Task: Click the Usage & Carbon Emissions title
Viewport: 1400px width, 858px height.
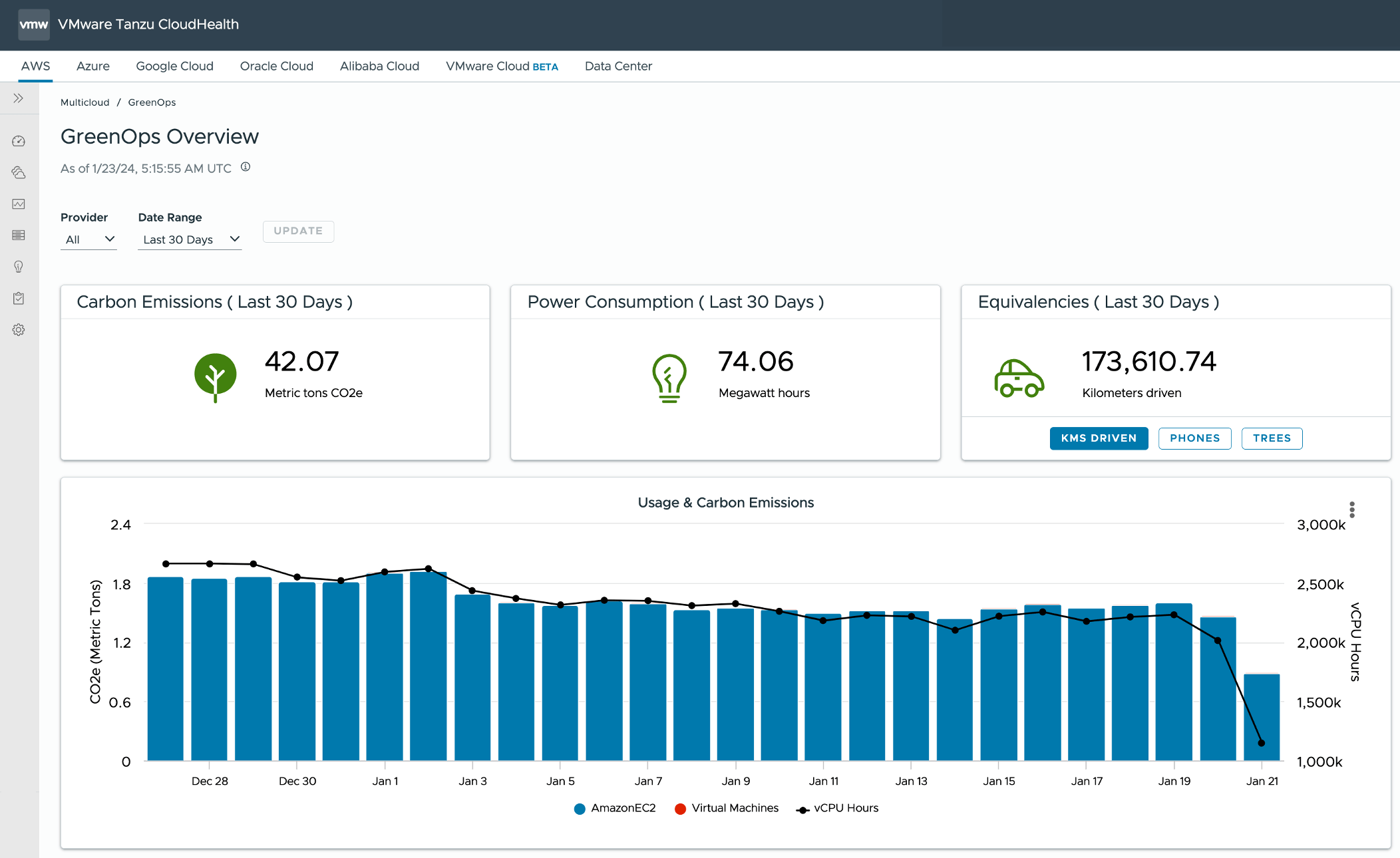Action: [x=726, y=503]
